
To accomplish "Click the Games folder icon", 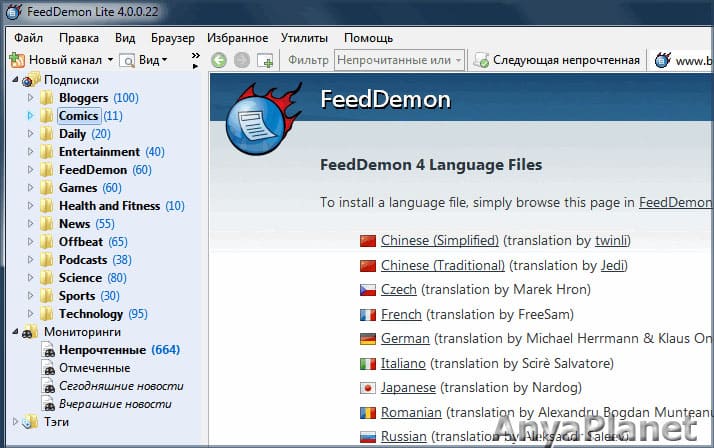I will pyautogui.click(x=46, y=188).
